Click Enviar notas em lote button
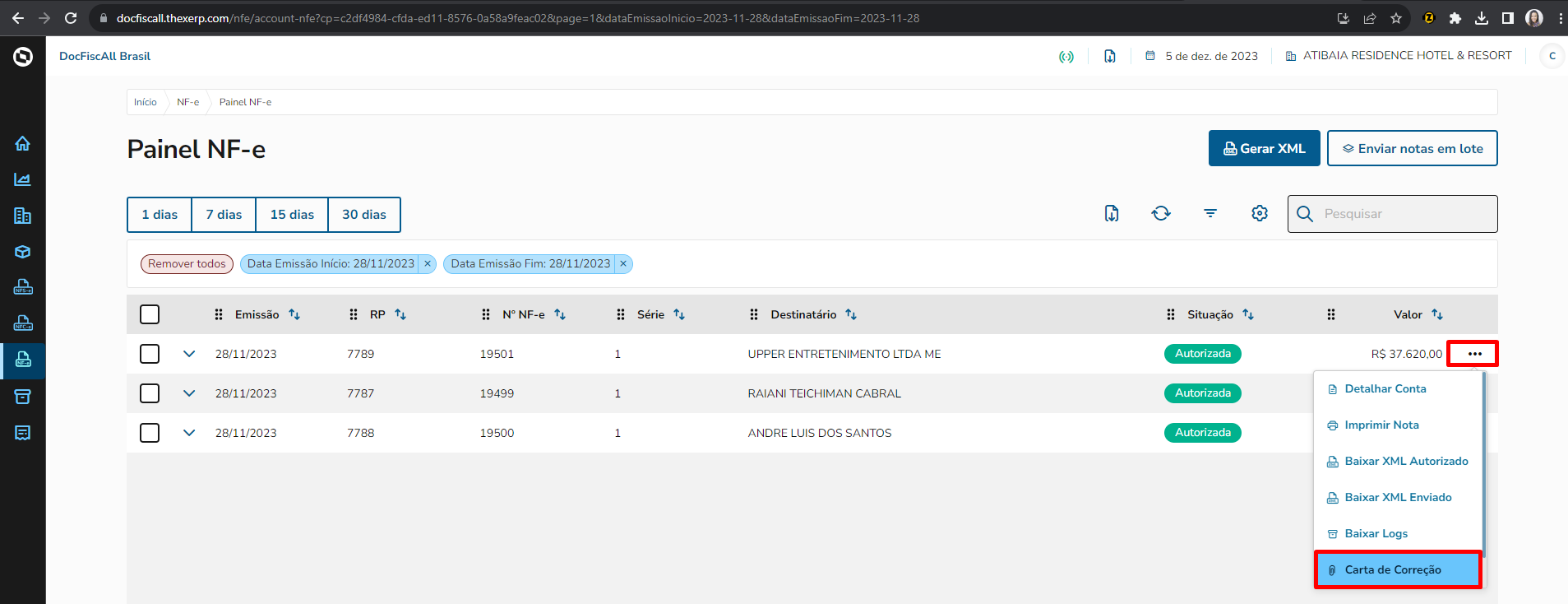Image resolution: width=1568 pixels, height=604 pixels. (1412, 148)
